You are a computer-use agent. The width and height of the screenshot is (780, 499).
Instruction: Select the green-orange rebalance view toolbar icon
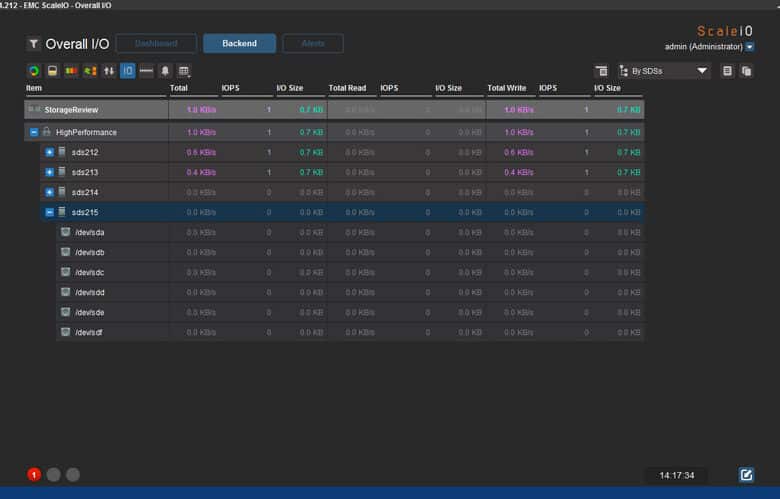[x=90, y=71]
